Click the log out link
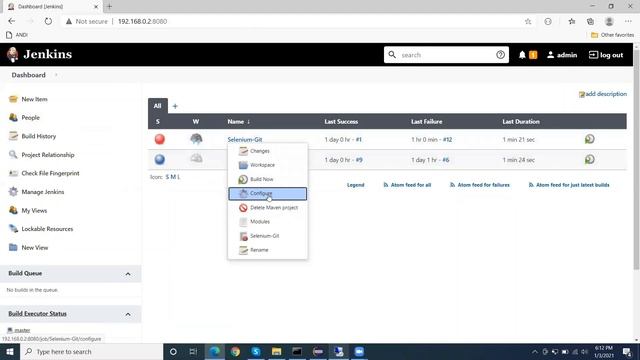The height and width of the screenshot is (360, 640). point(606,55)
